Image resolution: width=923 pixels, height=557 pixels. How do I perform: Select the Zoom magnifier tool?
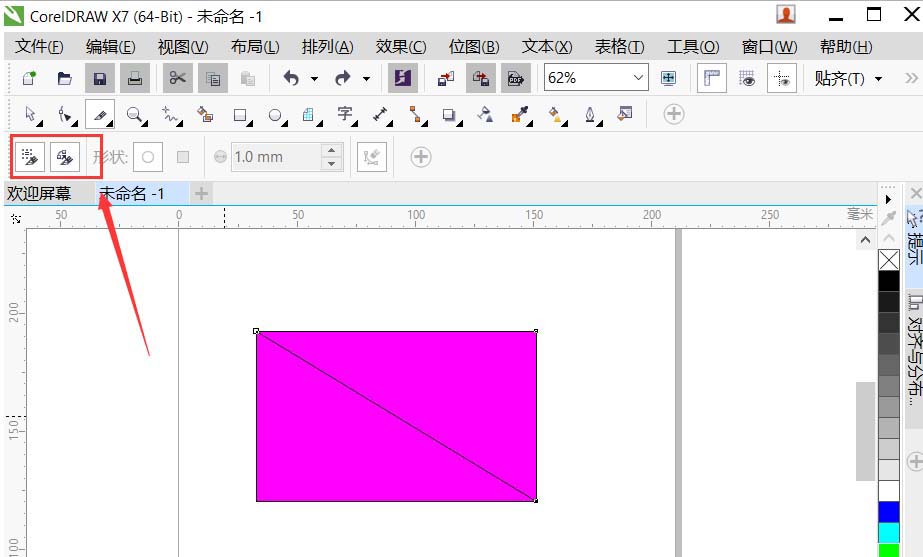pyautogui.click(x=133, y=115)
